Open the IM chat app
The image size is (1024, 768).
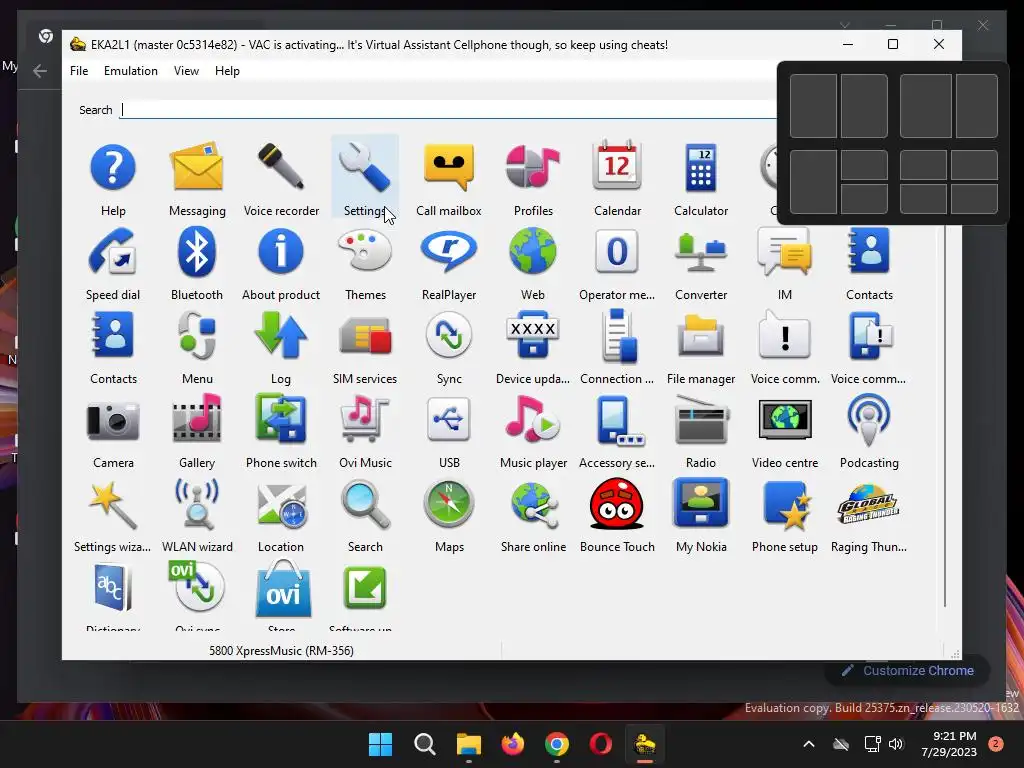click(x=785, y=252)
